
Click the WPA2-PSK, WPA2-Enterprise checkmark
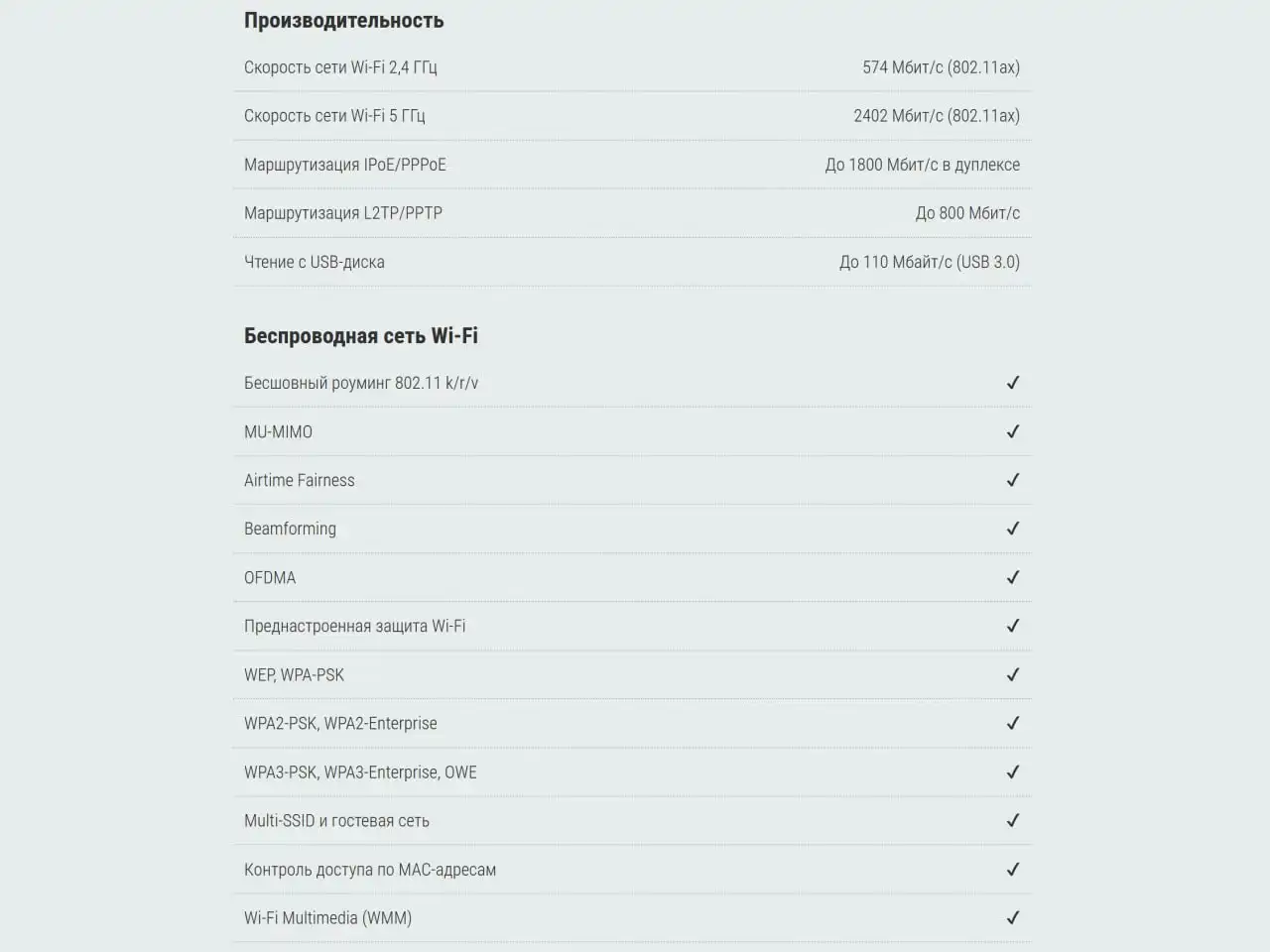pos(1013,723)
